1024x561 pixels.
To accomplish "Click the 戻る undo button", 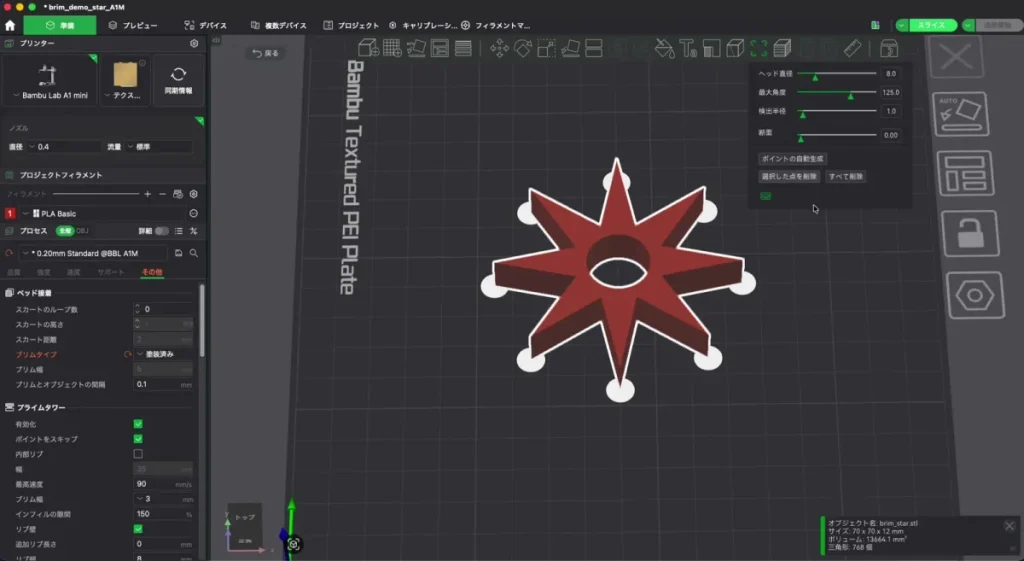I will coord(265,54).
